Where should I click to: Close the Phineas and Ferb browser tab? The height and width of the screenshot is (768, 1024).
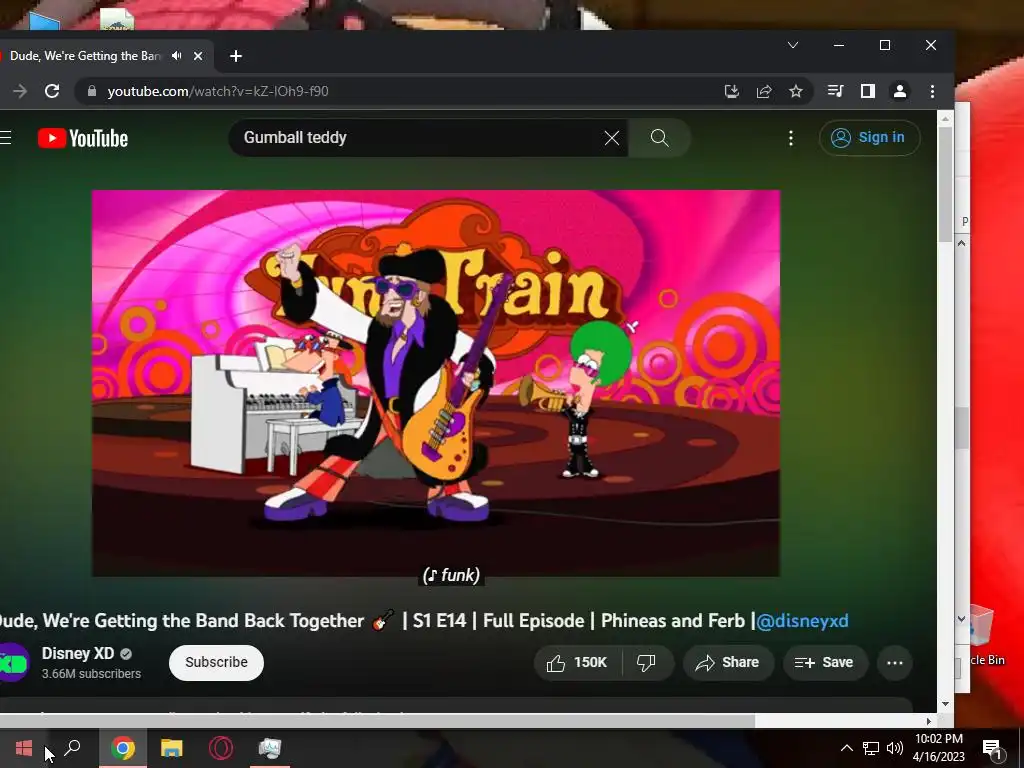(198, 56)
